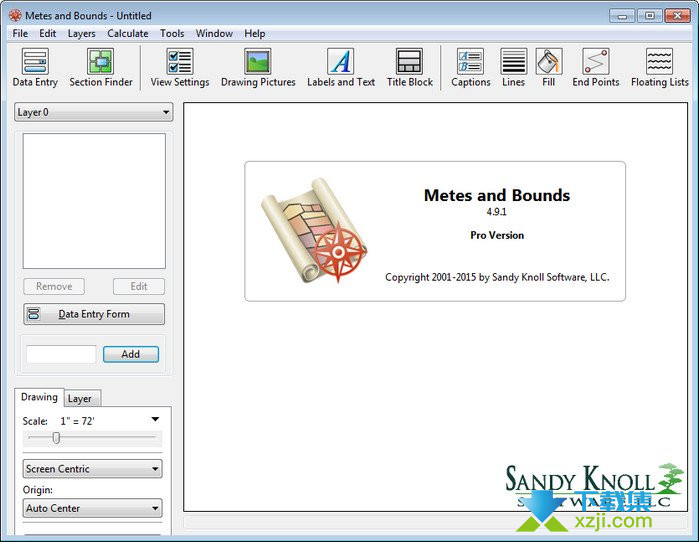Open the Calculate menu
This screenshot has height=542, width=699.
(x=127, y=33)
